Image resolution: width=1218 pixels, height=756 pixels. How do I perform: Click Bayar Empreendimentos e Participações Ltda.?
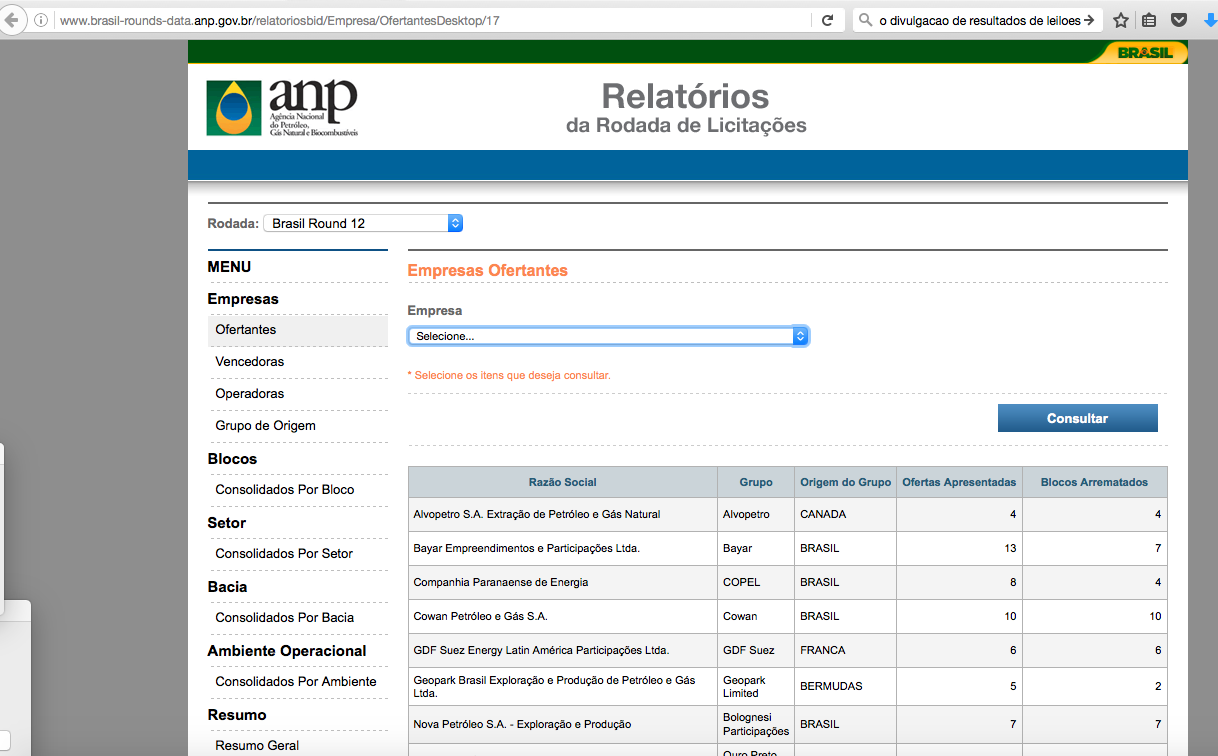(x=526, y=548)
